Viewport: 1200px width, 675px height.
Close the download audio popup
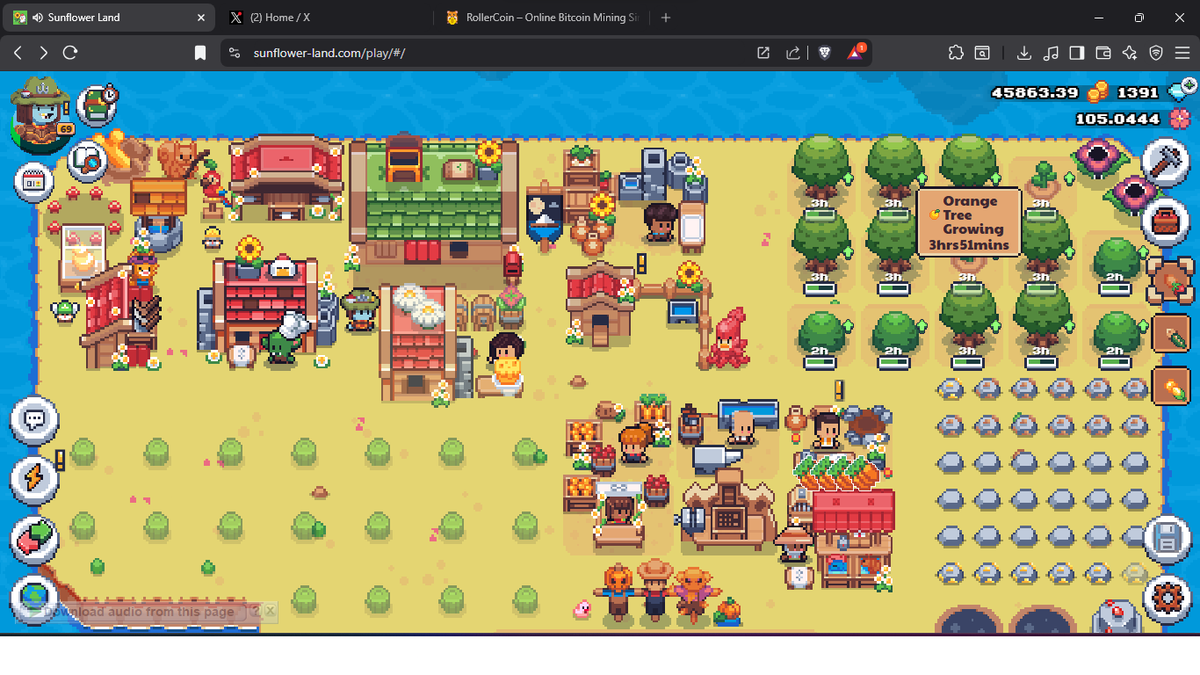[x=270, y=609]
